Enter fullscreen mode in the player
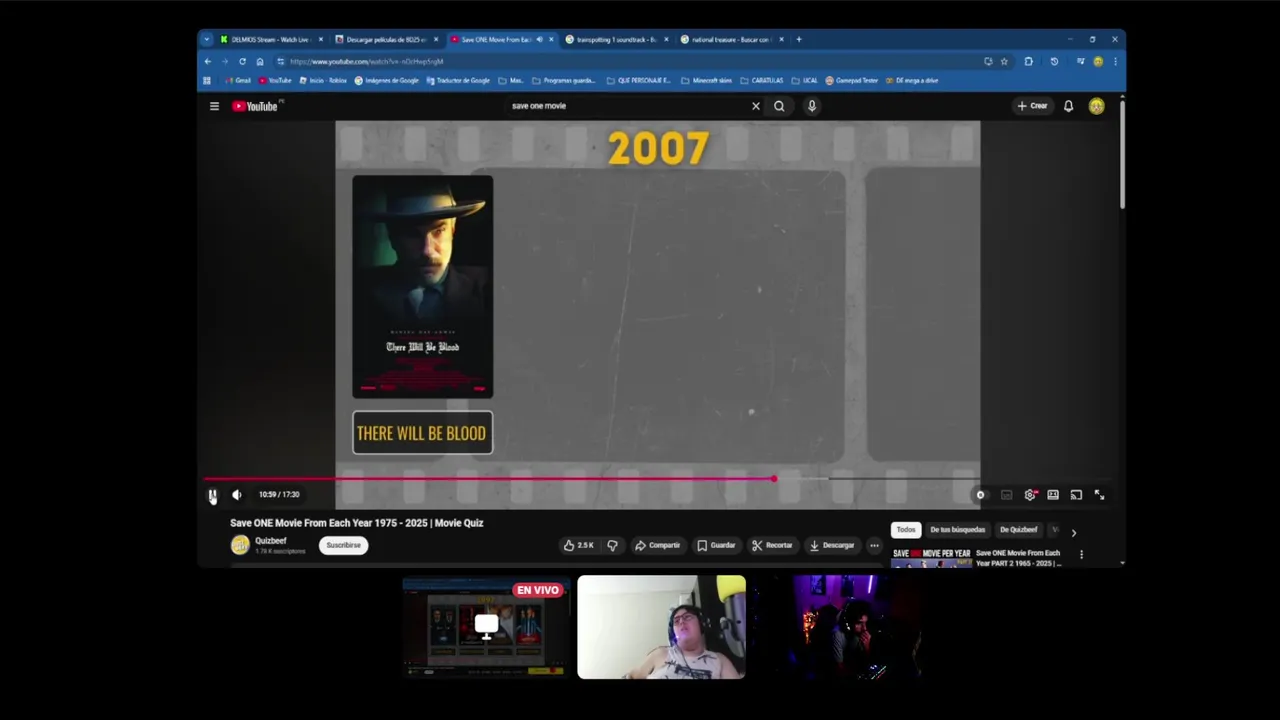Screen dimensions: 1280x720 coord(1099,494)
